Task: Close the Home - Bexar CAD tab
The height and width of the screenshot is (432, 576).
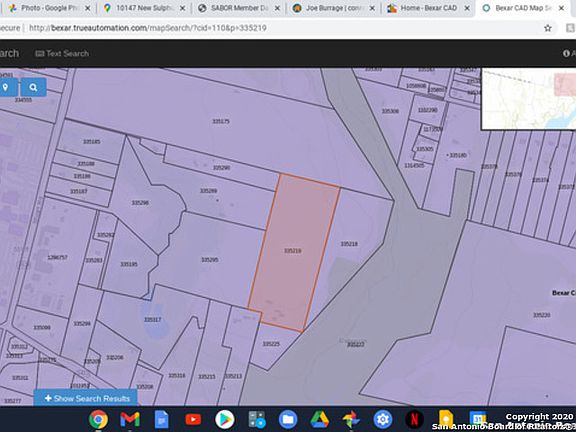Action: click(467, 8)
